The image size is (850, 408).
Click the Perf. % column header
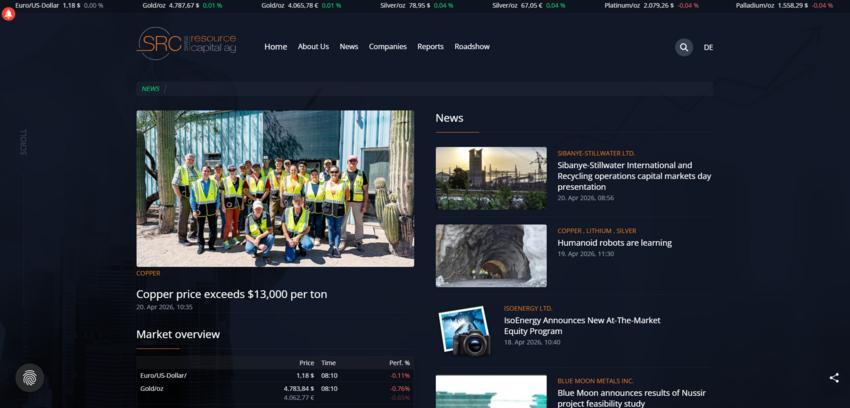point(400,363)
